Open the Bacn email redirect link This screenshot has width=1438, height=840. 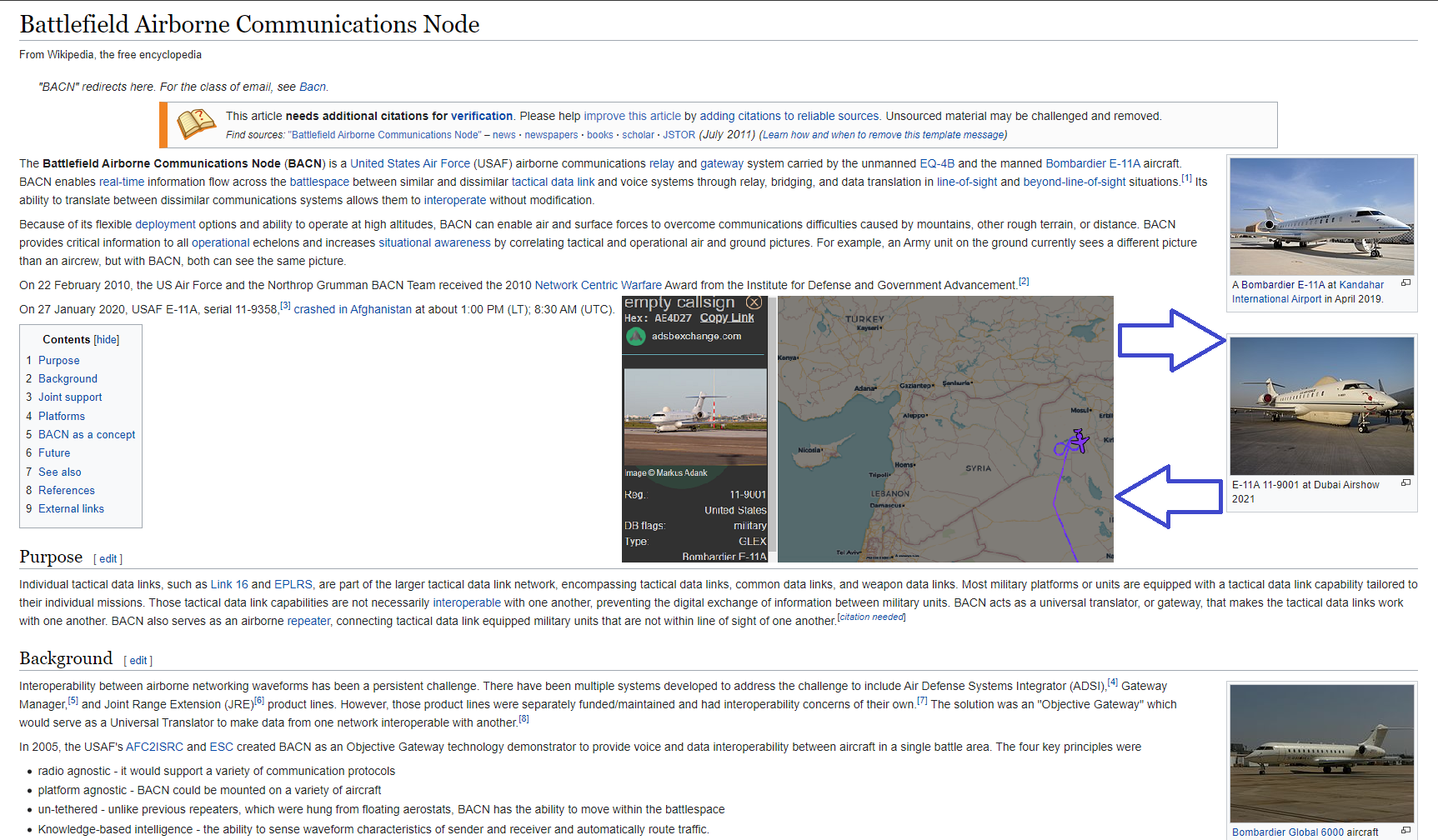coord(313,87)
